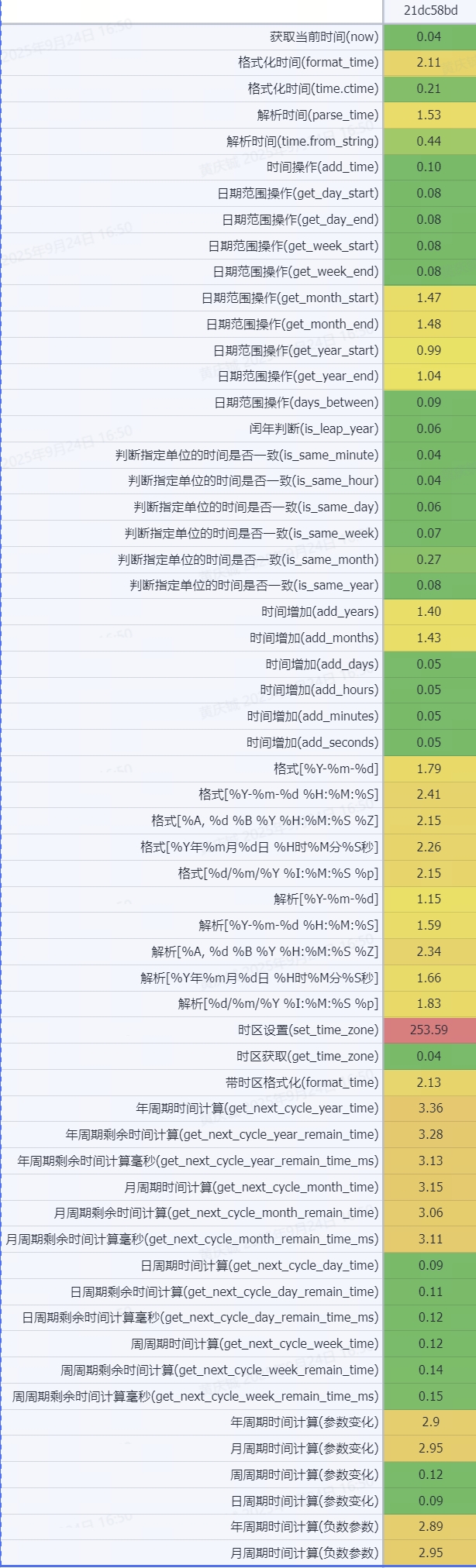Select the 解析时间(parse_time) value 1.53

[x=429, y=115]
